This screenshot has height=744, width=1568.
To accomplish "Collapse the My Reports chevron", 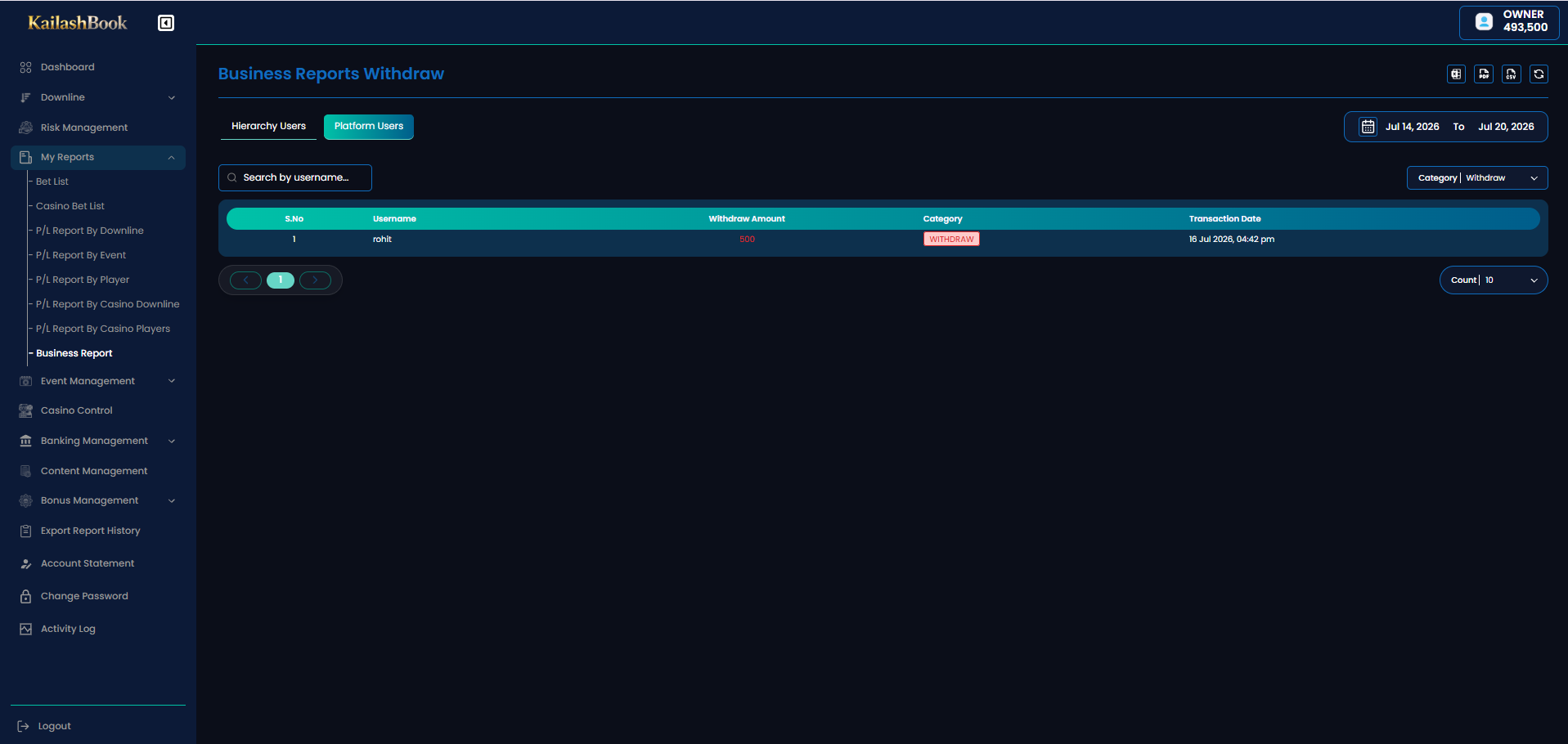I will tap(172, 157).
